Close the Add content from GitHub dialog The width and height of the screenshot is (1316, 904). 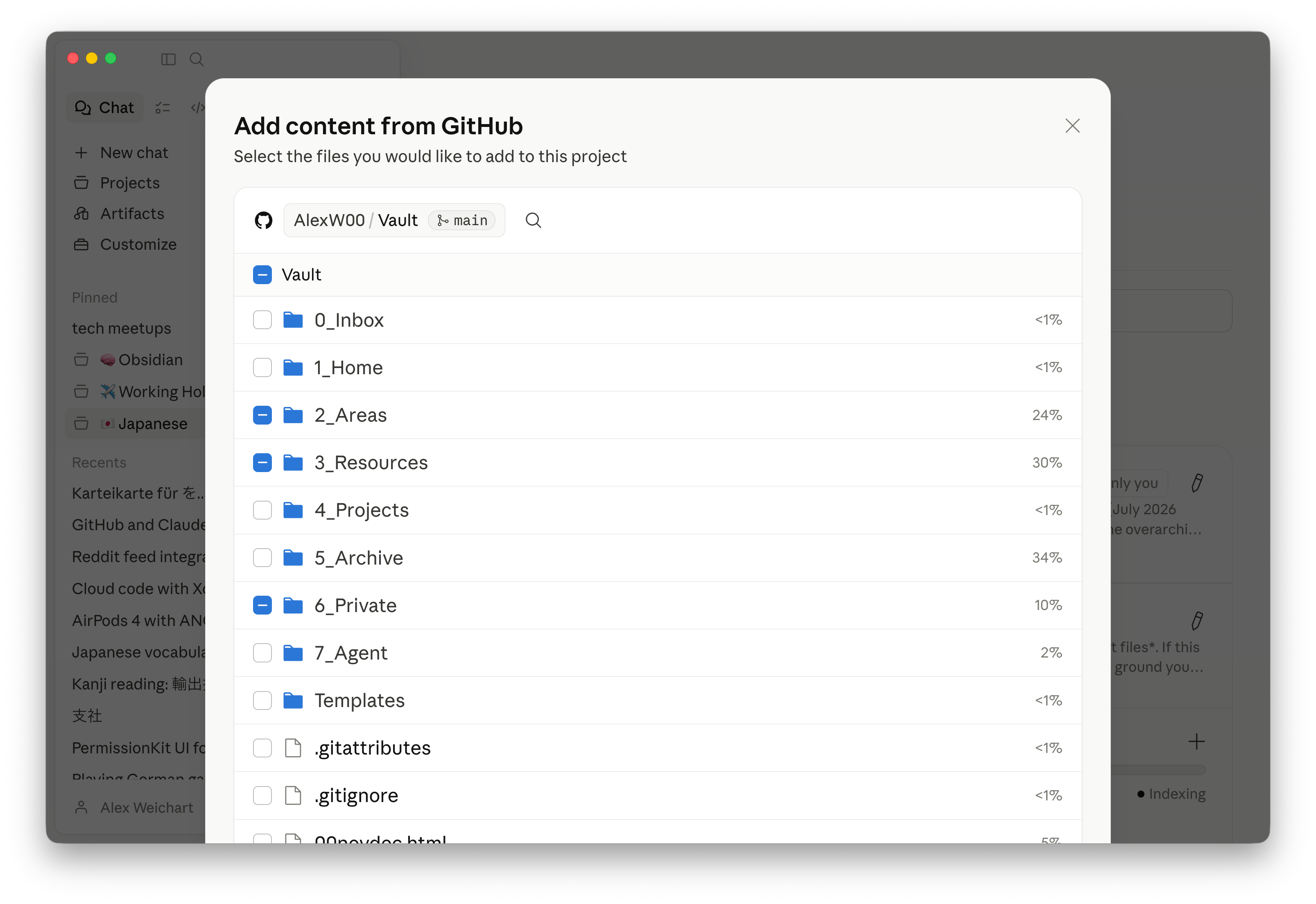click(x=1072, y=126)
